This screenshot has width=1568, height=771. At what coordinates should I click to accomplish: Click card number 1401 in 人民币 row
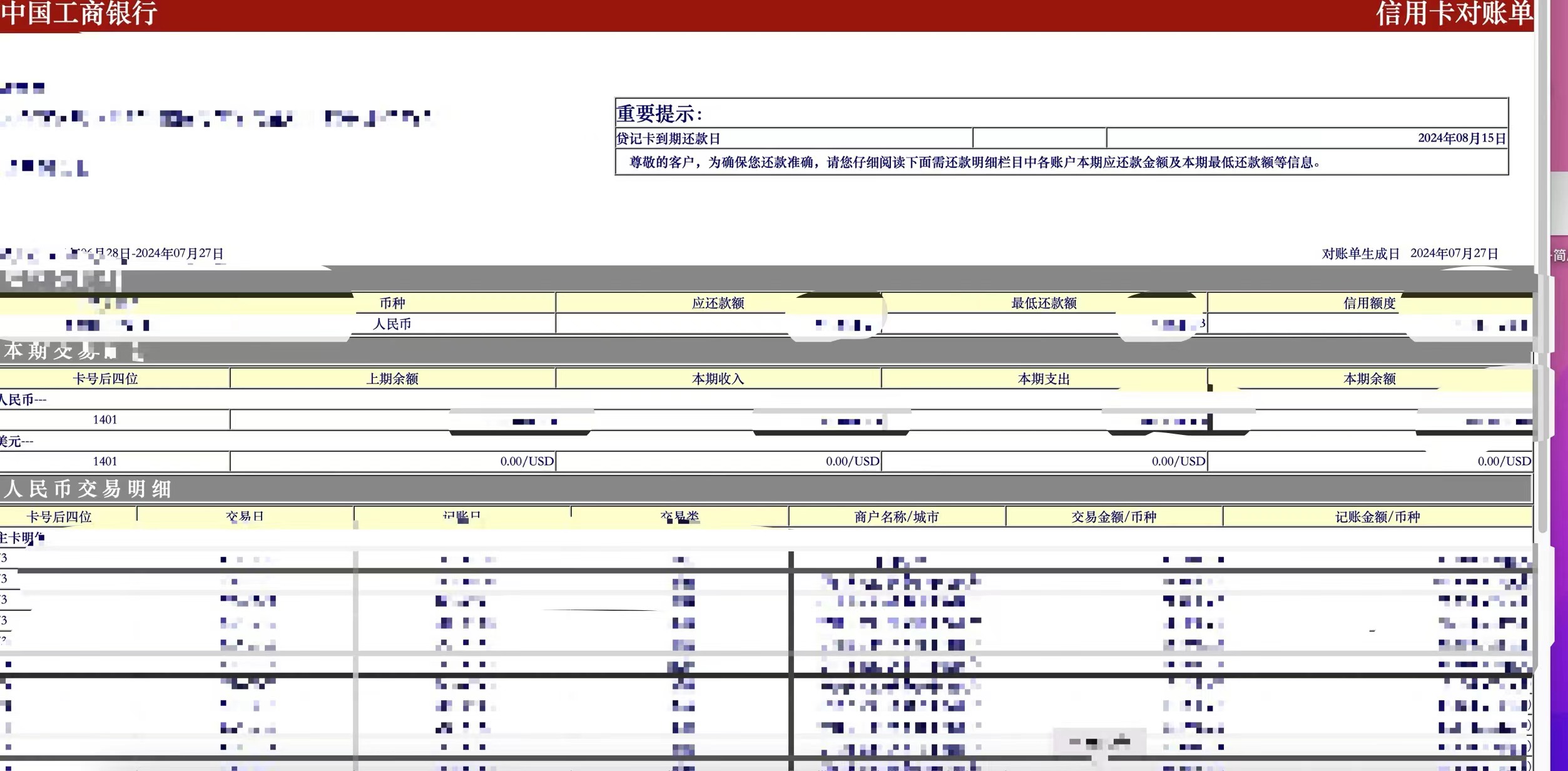click(105, 420)
